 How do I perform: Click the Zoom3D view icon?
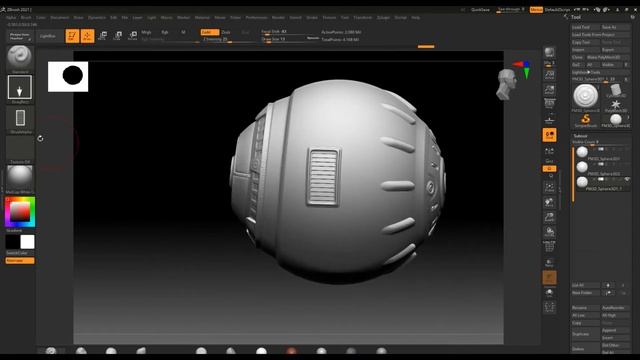(549, 217)
